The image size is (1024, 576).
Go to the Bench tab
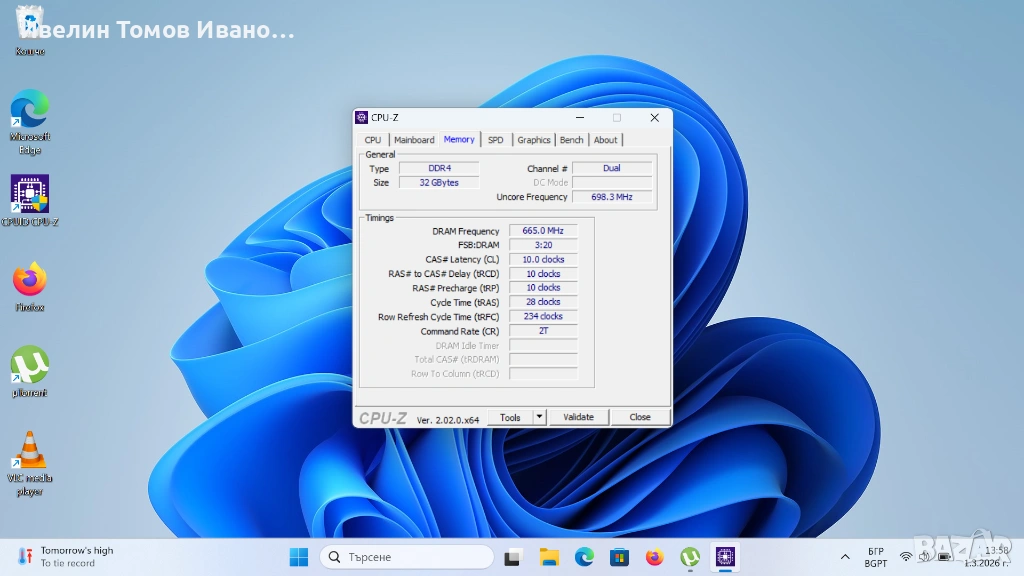coord(572,140)
